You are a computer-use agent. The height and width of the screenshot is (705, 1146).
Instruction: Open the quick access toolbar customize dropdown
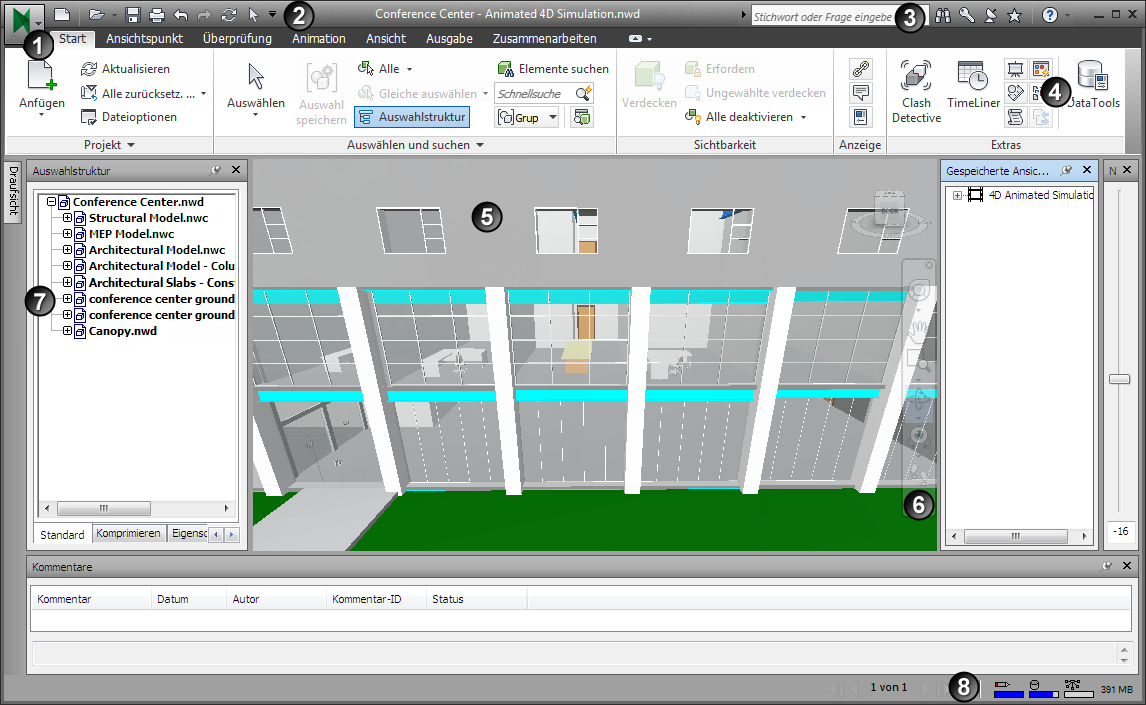(x=273, y=15)
